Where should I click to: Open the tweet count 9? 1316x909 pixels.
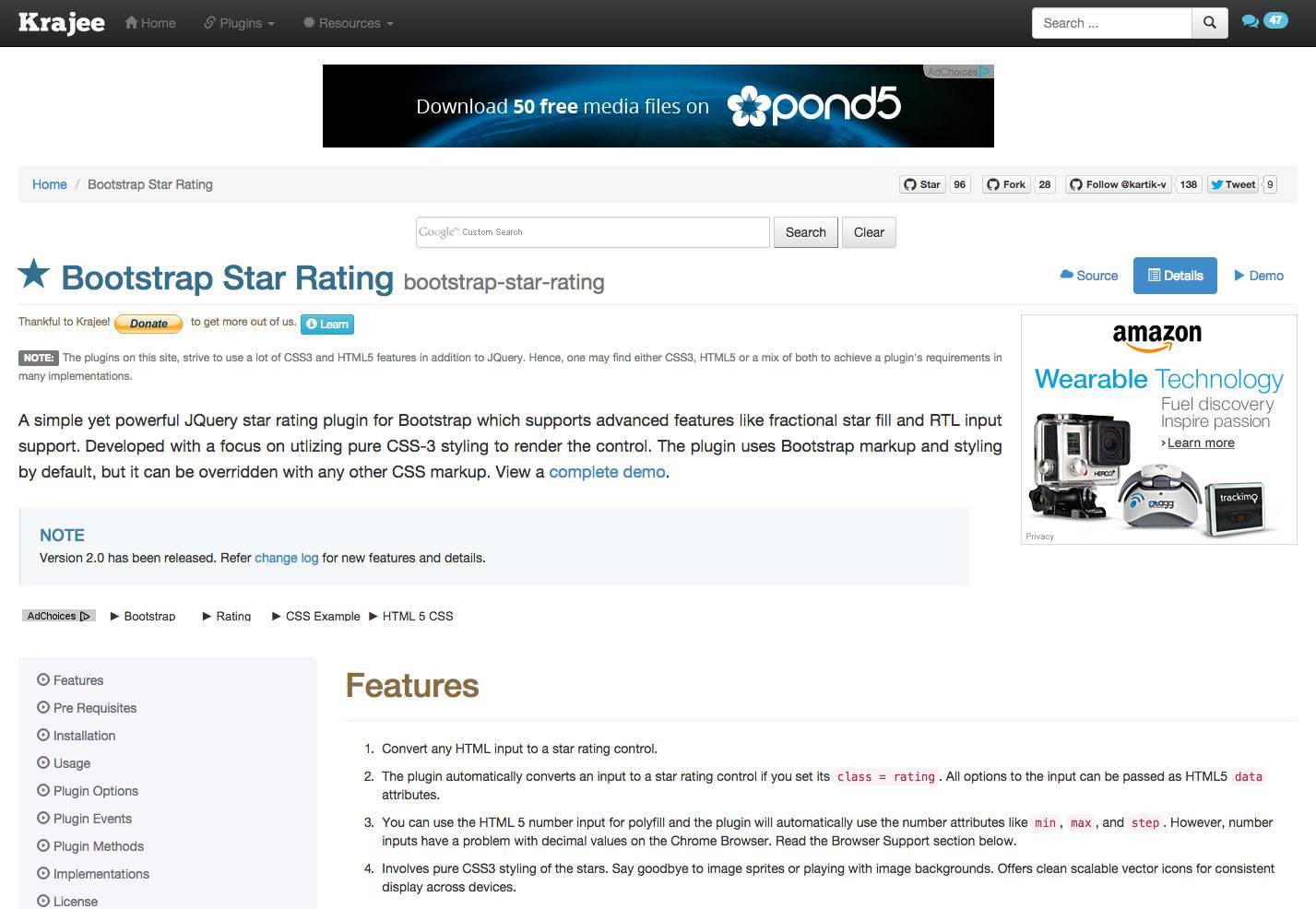pyautogui.click(x=1270, y=184)
